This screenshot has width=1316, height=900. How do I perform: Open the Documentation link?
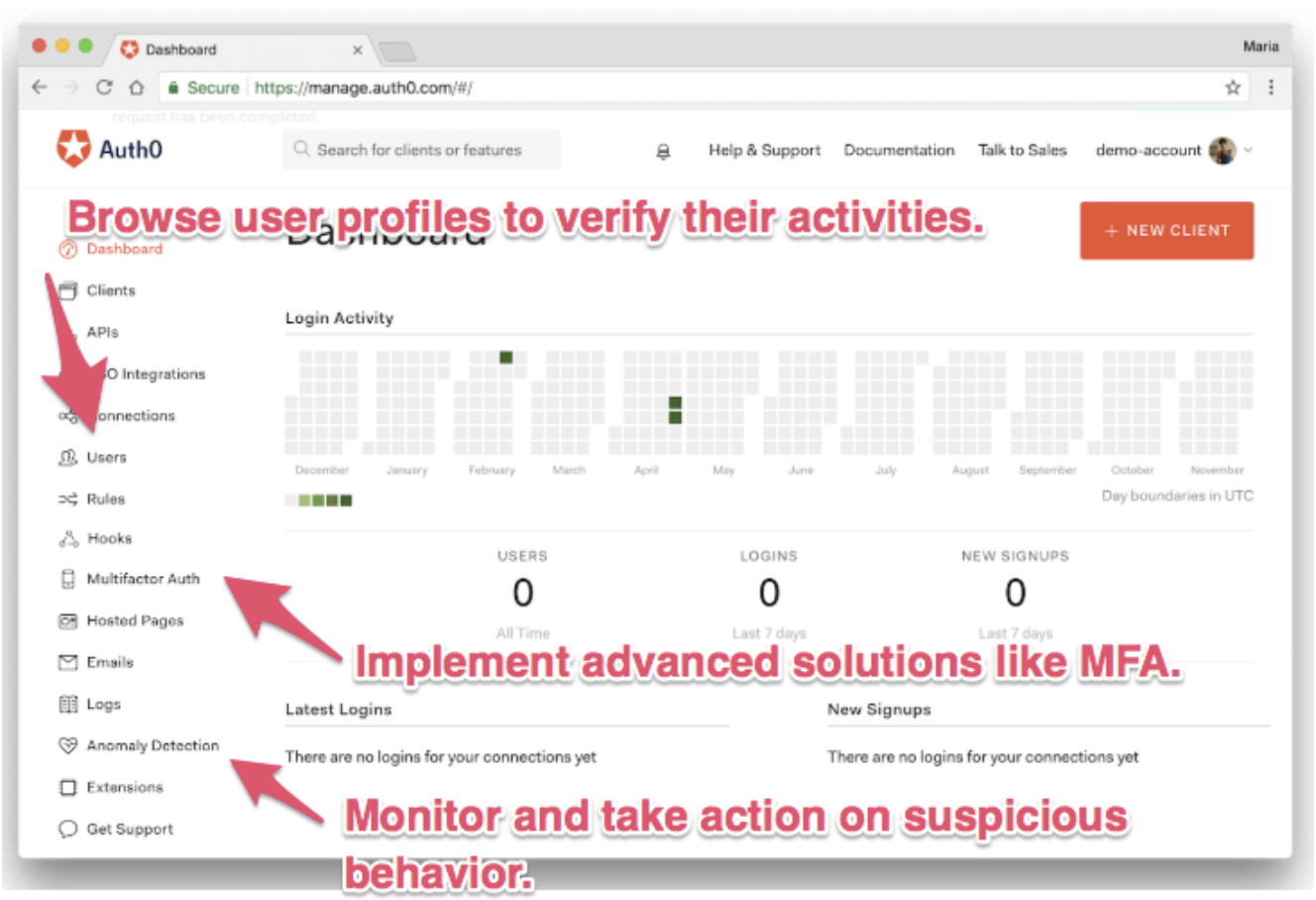899,151
